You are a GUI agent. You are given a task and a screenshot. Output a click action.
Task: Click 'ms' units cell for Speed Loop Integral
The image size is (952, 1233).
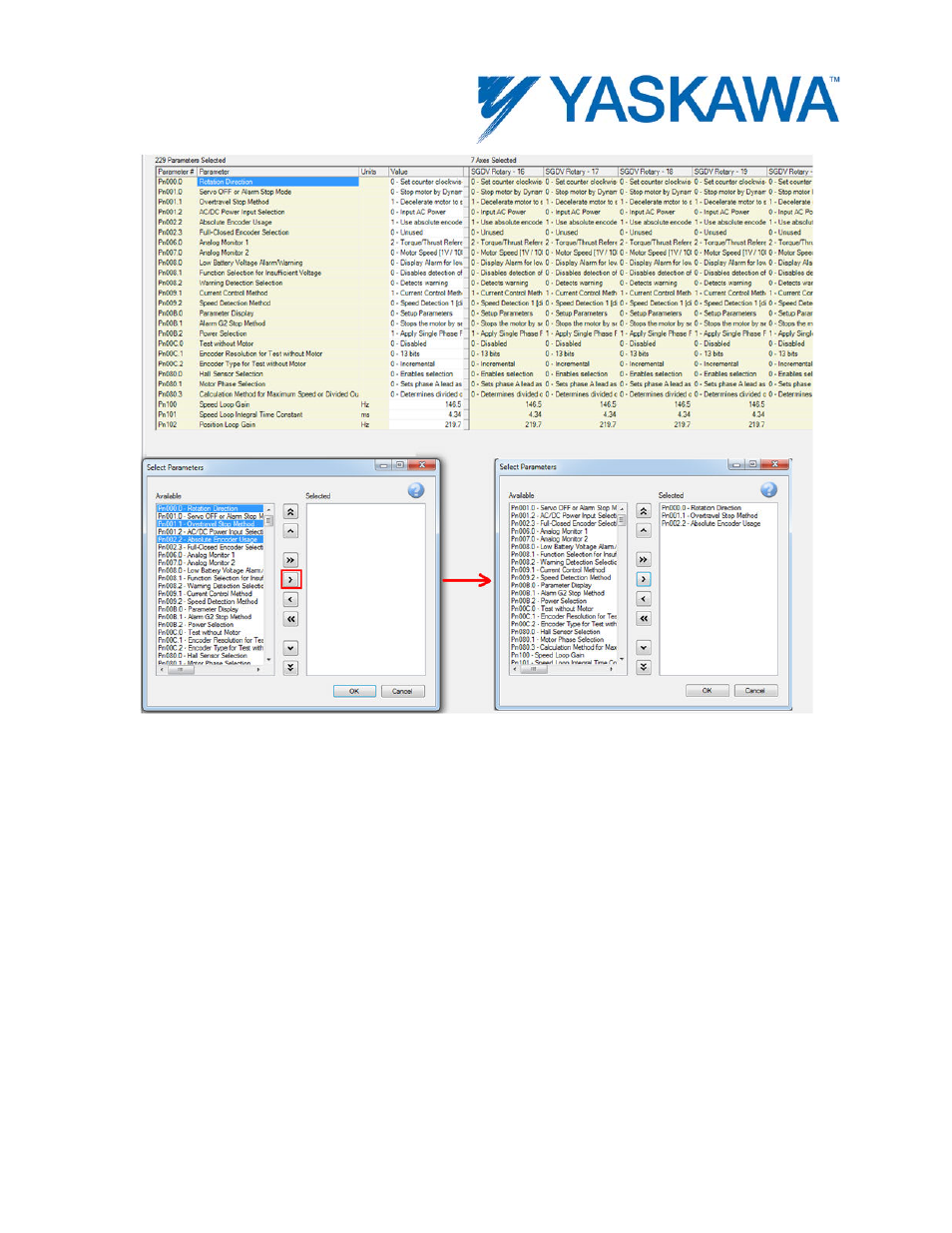click(373, 414)
